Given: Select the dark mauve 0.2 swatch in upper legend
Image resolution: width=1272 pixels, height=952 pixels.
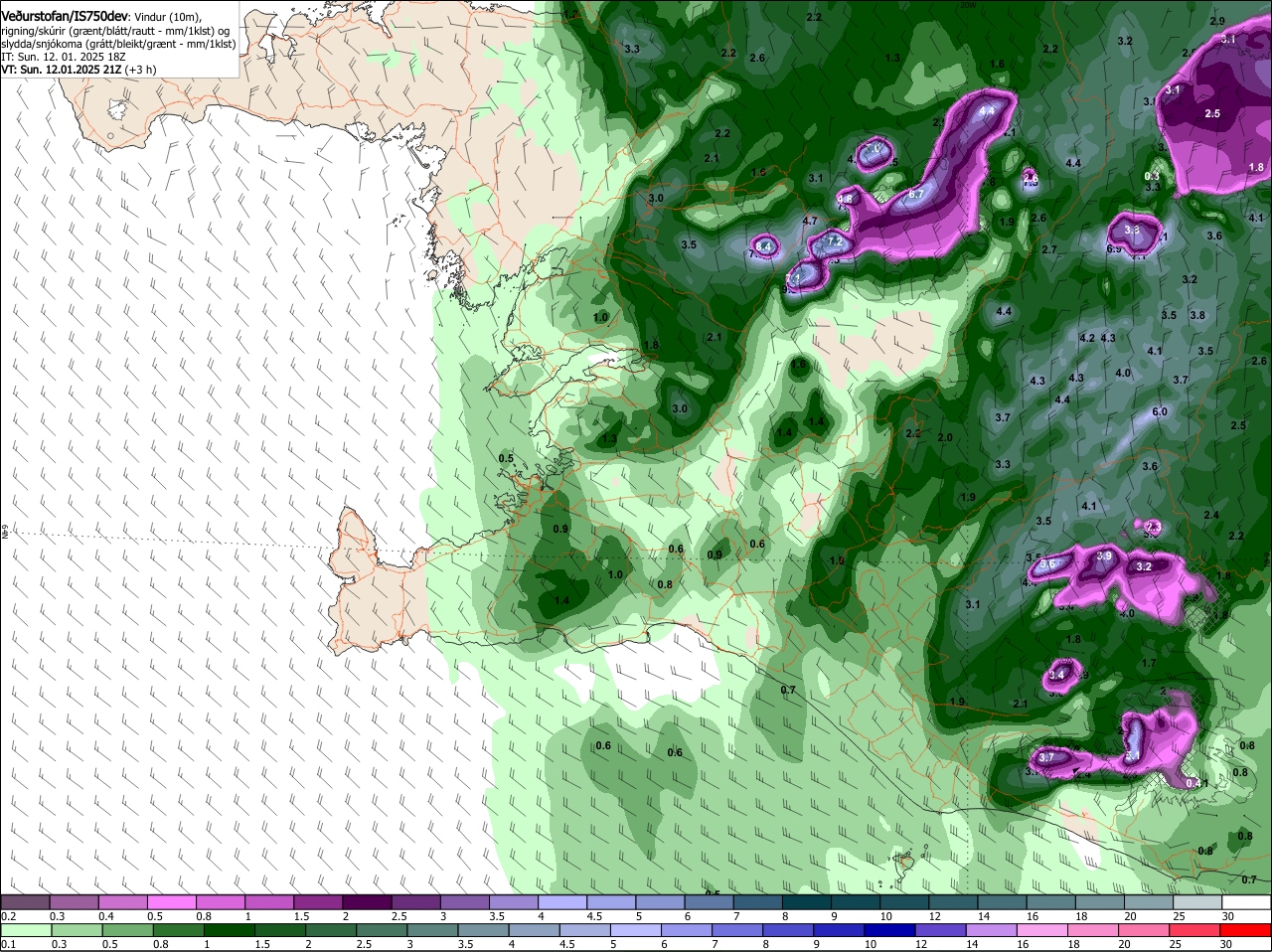Looking at the screenshot, I should coord(26,901).
